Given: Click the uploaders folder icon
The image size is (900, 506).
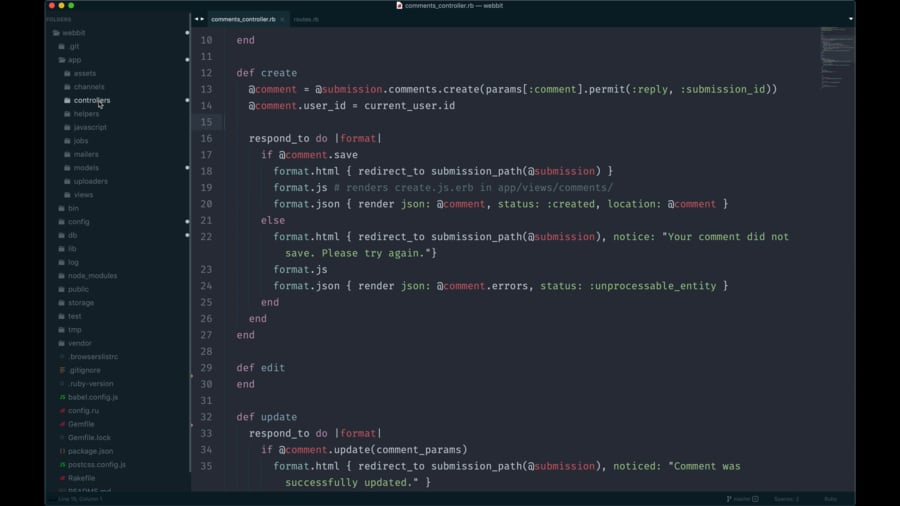Looking at the screenshot, I should [67, 181].
